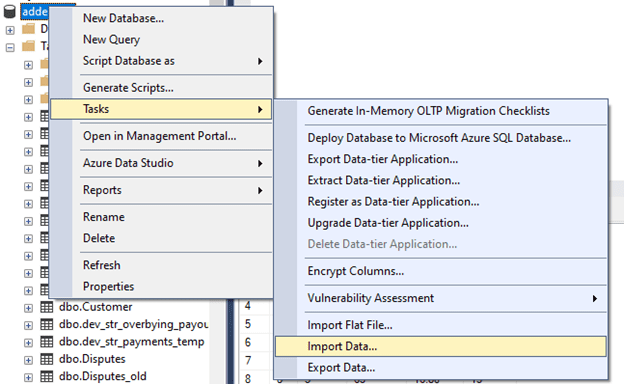Open the Vulnerability Assessment submenu arrow

(x=595, y=298)
